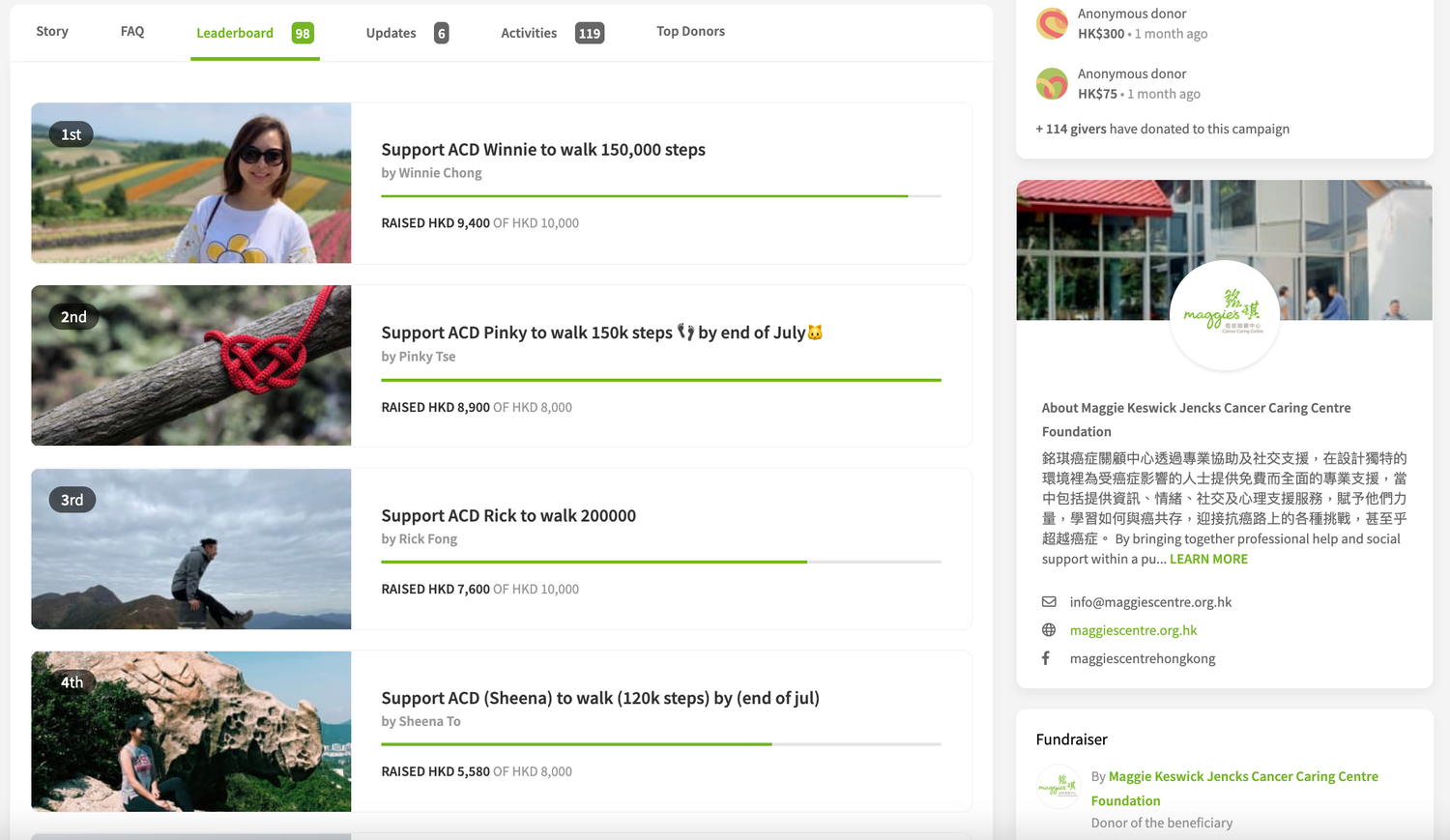Open Maggie Keswick Jencks Cancer Caring Centre Foundation fundraiser link
The image size is (1450, 840).
[1234, 789]
